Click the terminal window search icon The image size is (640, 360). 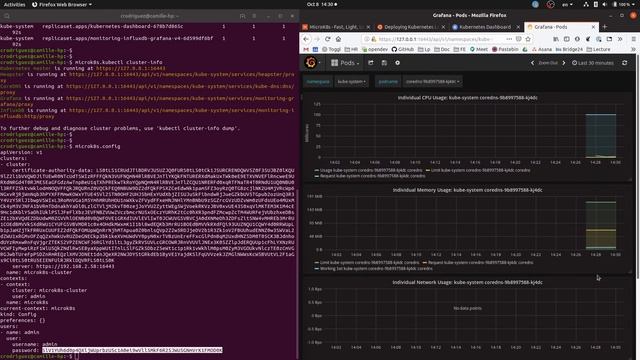7,16
